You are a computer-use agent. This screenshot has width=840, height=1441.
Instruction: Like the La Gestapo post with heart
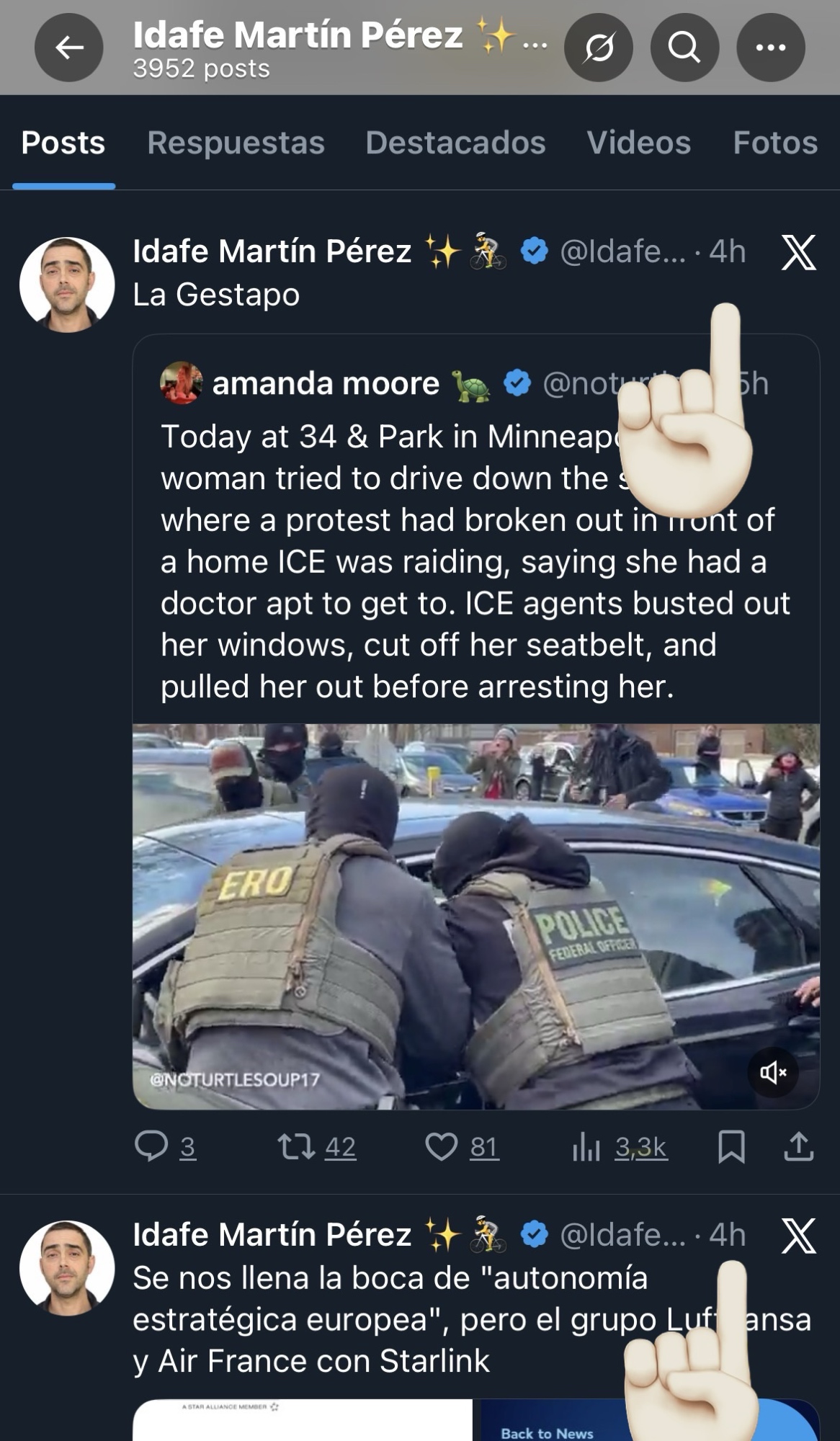click(x=462, y=1146)
